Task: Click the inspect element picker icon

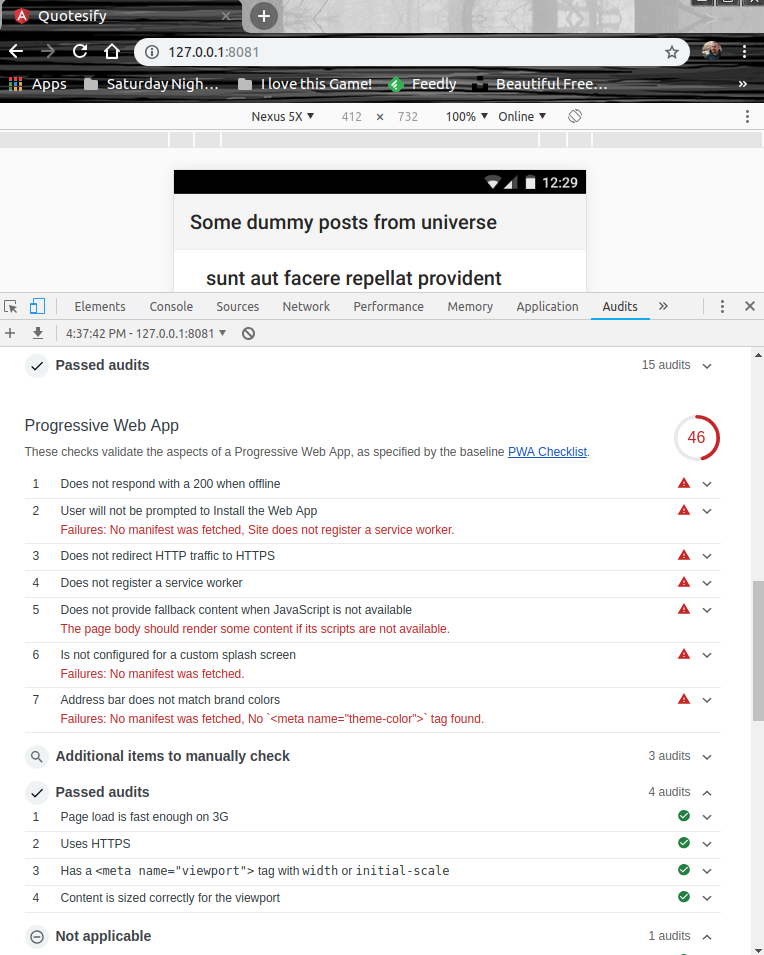Action: pyautogui.click(x=11, y=307)
